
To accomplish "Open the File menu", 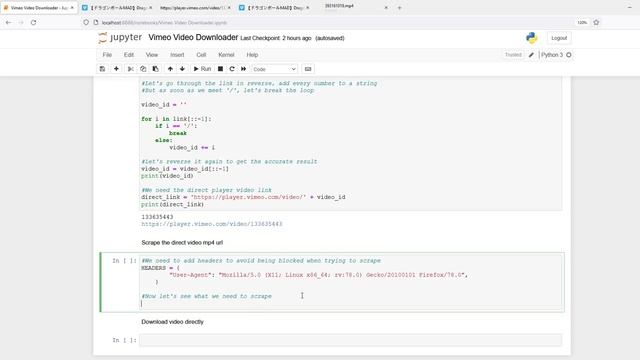I will pos(107,55).
